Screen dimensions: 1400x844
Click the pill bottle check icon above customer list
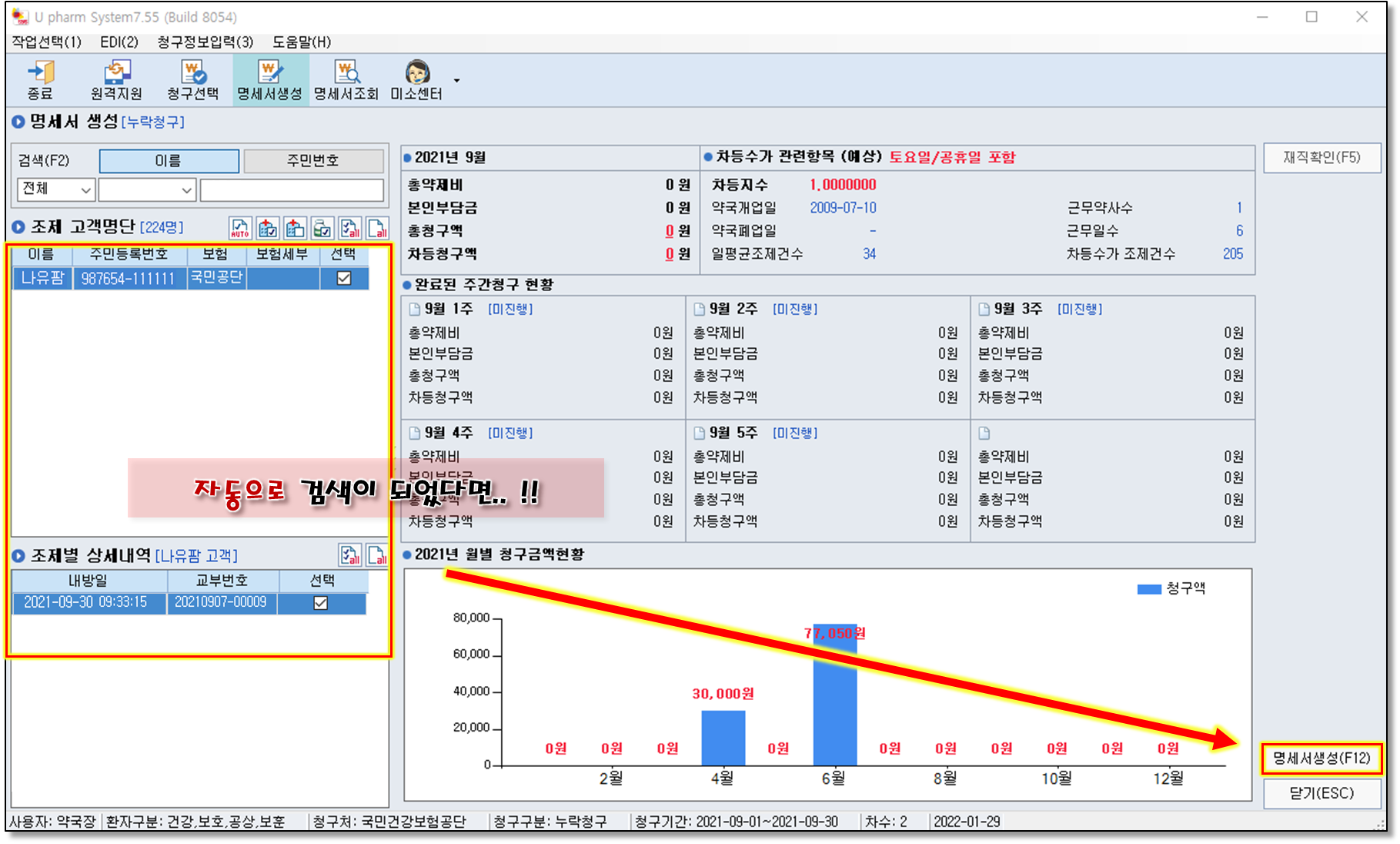click(x=323, y=228)
